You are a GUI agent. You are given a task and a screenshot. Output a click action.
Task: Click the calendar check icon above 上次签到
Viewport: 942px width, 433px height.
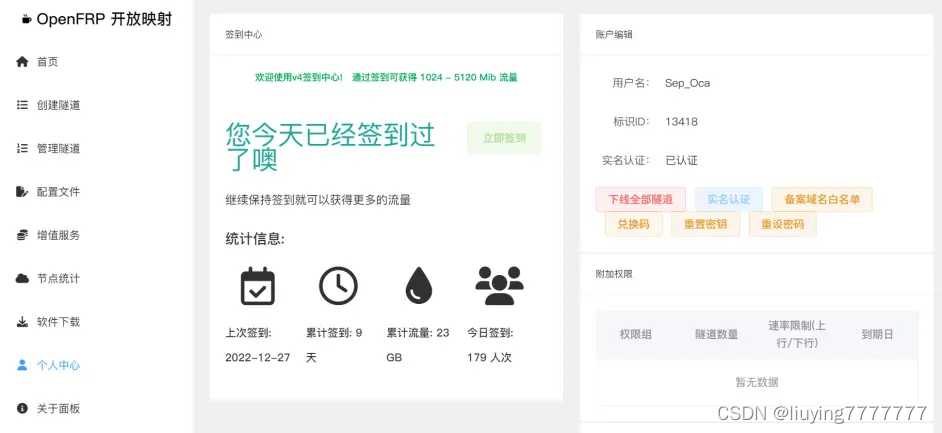pos(258,286)
